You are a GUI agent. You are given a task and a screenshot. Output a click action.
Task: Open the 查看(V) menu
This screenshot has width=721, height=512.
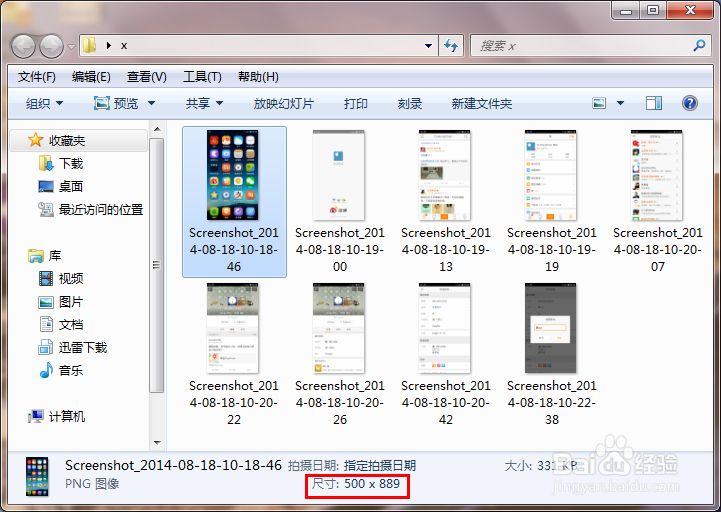(x=146, y=77)
